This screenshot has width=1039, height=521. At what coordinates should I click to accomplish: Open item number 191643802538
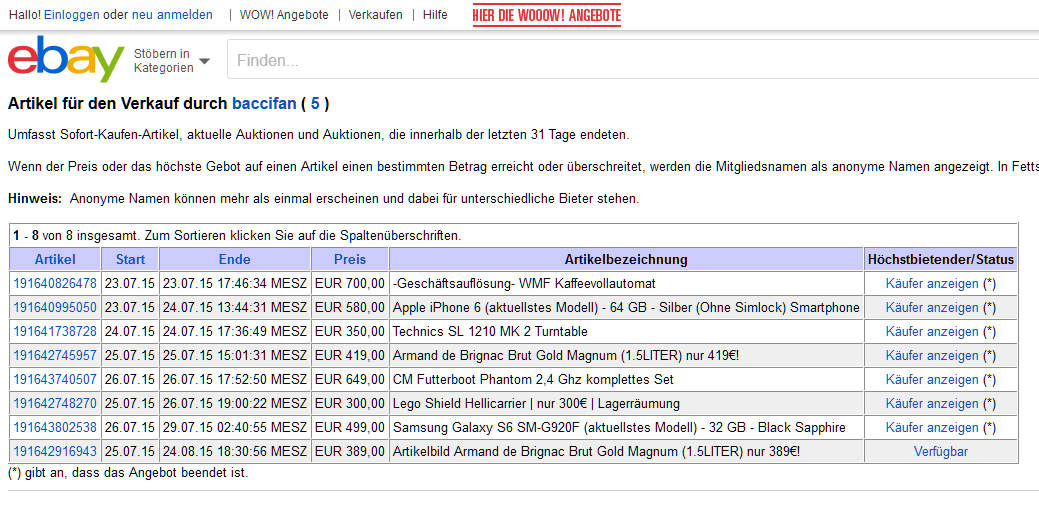point(55,428)
